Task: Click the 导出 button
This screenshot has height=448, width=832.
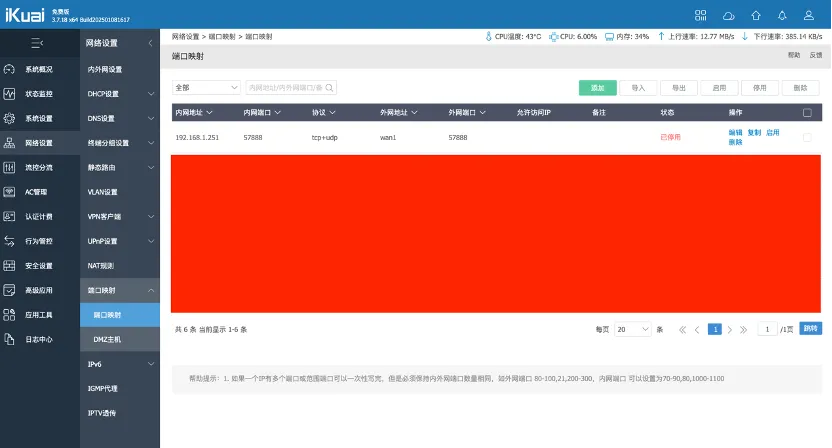Action: tap(679, 88)
